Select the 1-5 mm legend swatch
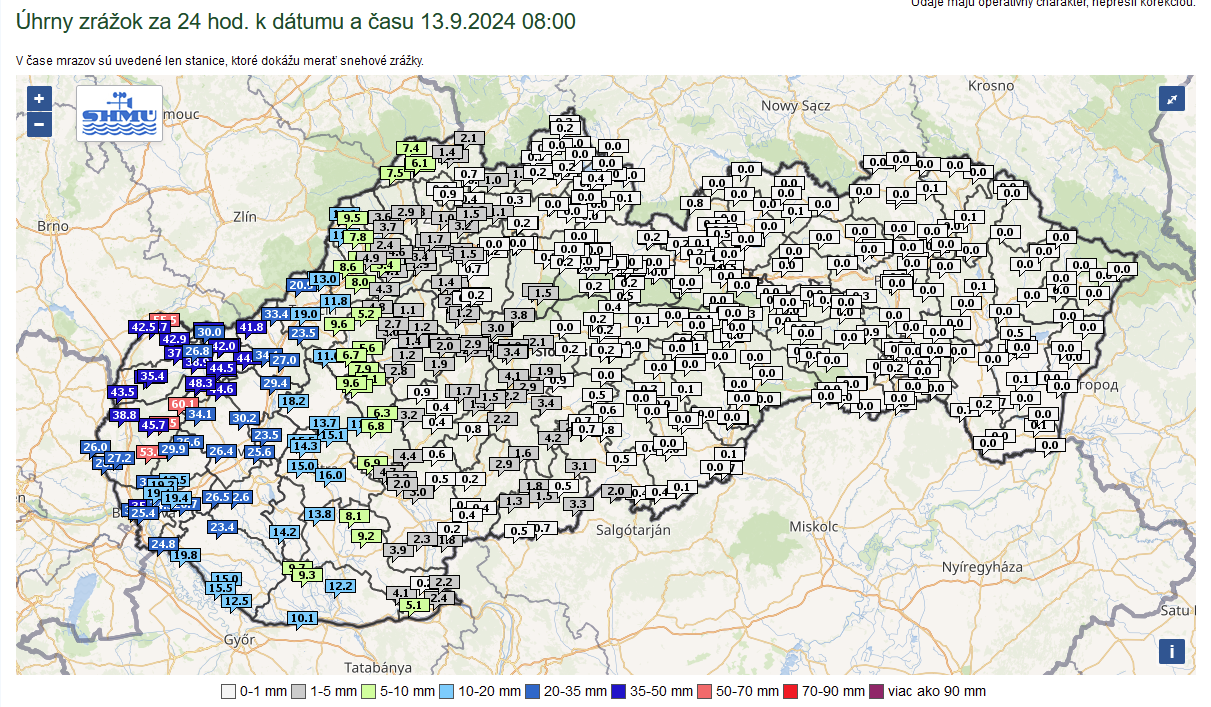Screen dimensions: 1211x707 coord(299,691)
